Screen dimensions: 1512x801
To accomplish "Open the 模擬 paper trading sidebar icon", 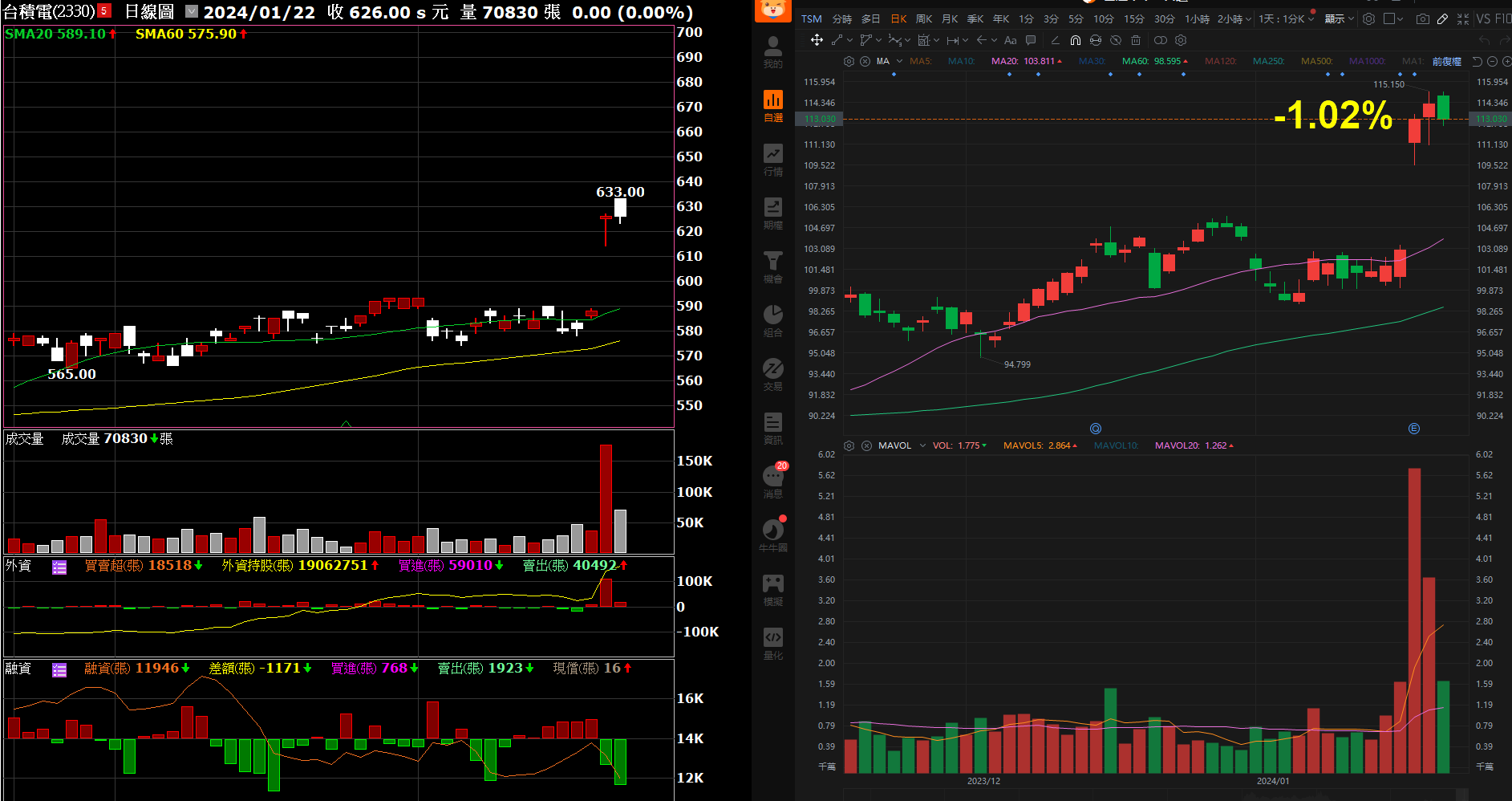I will (773, 590).
